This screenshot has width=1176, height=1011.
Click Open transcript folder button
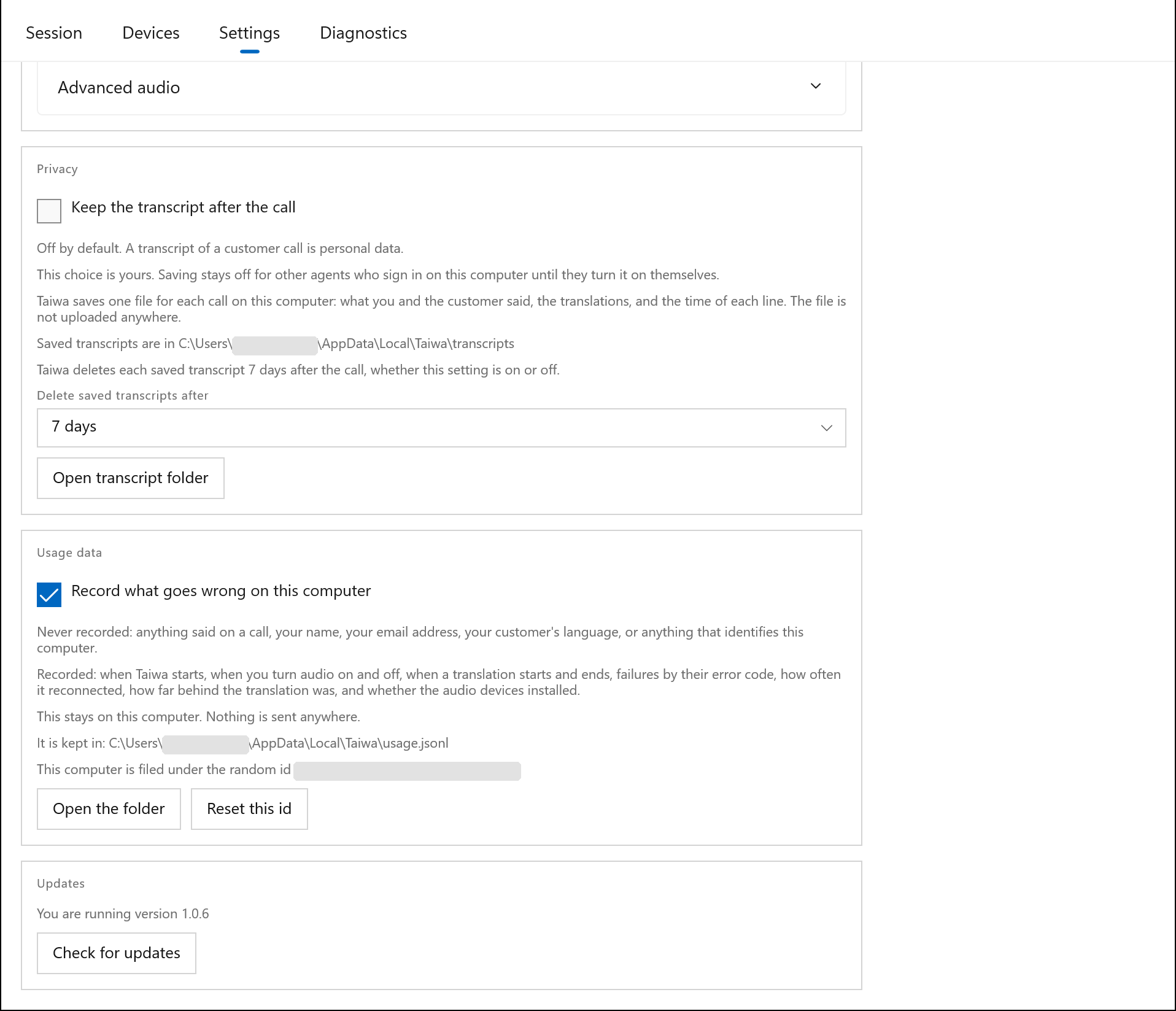click(131, 478)
